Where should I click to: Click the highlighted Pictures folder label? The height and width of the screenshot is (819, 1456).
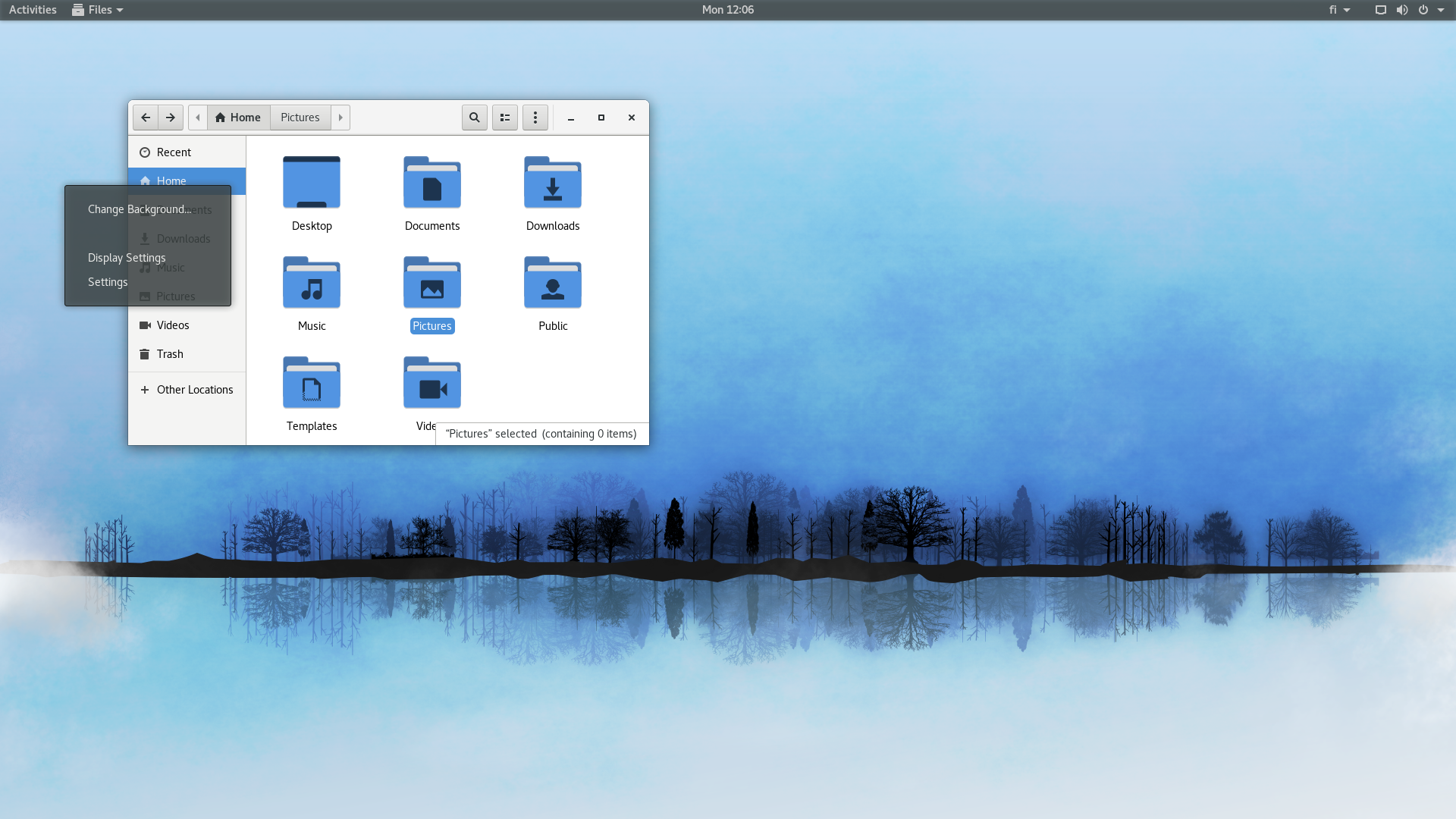432,326
